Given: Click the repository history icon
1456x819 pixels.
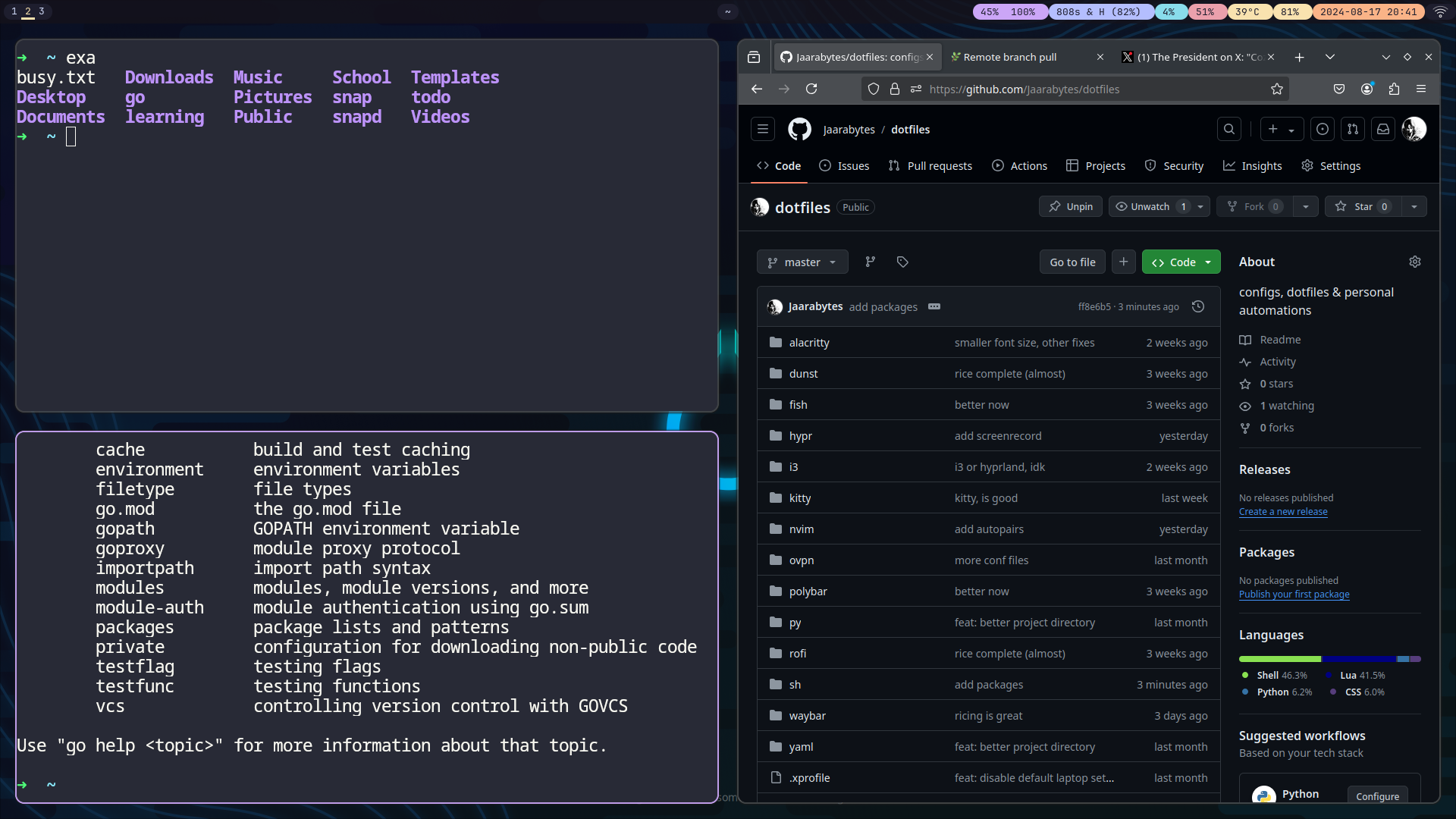Looking at the screenshot, I should pyautogui.click(x=1198, y=306).
